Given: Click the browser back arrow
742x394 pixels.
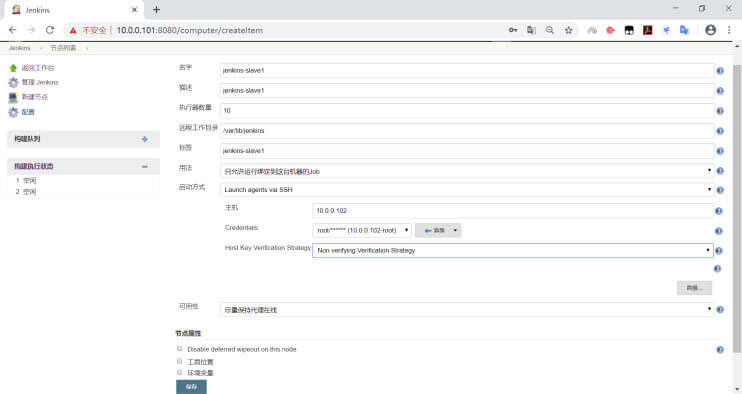Looking at the screenshot, I should click(13, 30).
